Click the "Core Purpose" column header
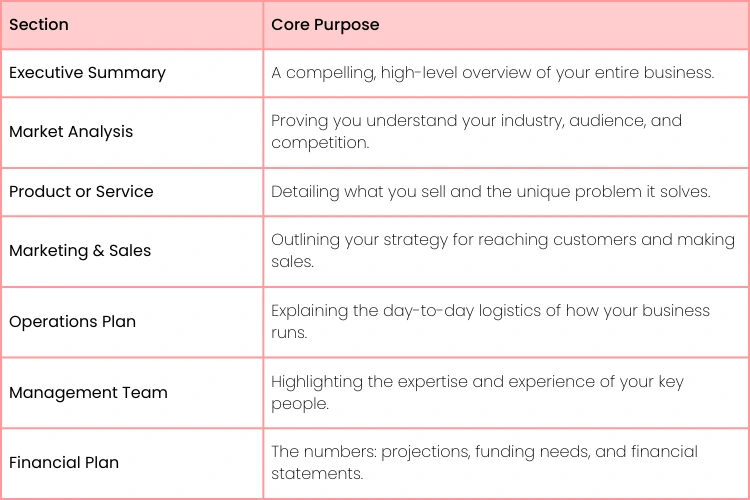Screen dimensions: 750x500 [325, 25]
